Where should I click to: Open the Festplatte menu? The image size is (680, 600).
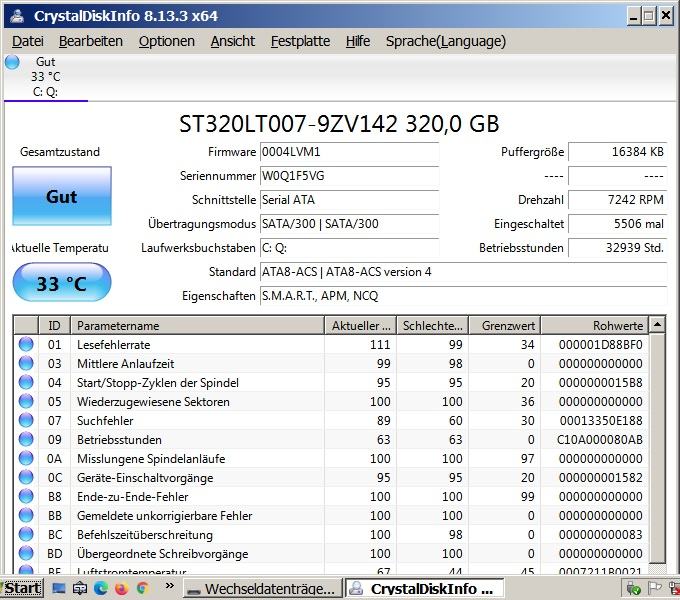click(x=300, y=41)
